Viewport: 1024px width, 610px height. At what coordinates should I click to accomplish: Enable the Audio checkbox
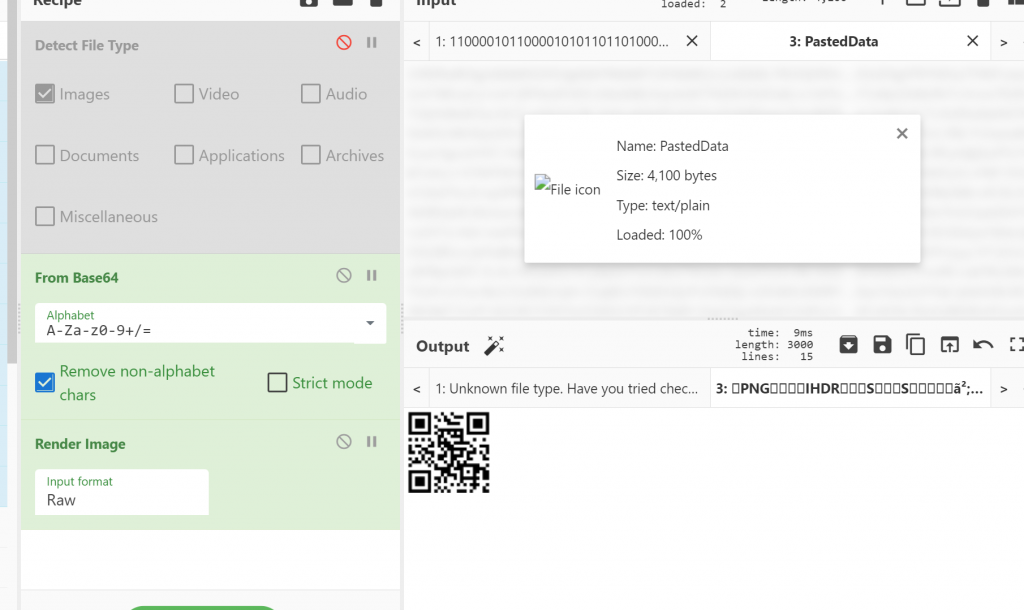(x=310, y=94)
